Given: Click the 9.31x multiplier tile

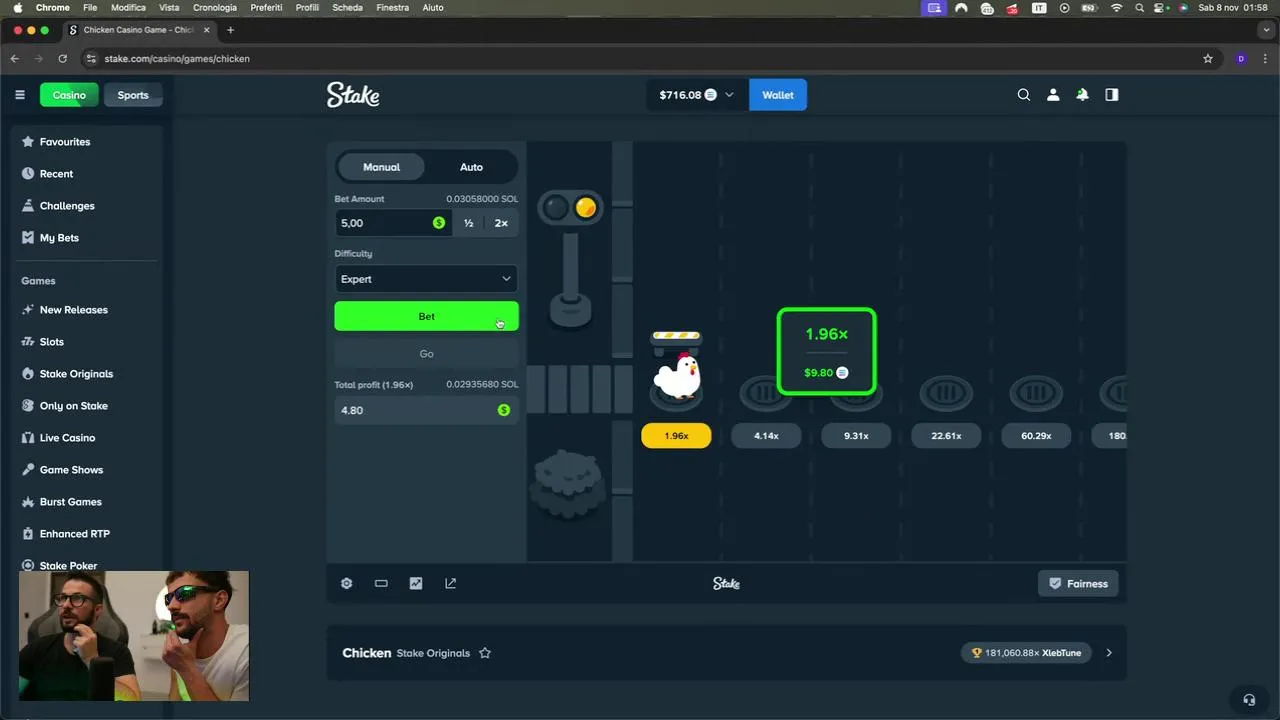Looking at the screenshot, I should coord(856,436).
